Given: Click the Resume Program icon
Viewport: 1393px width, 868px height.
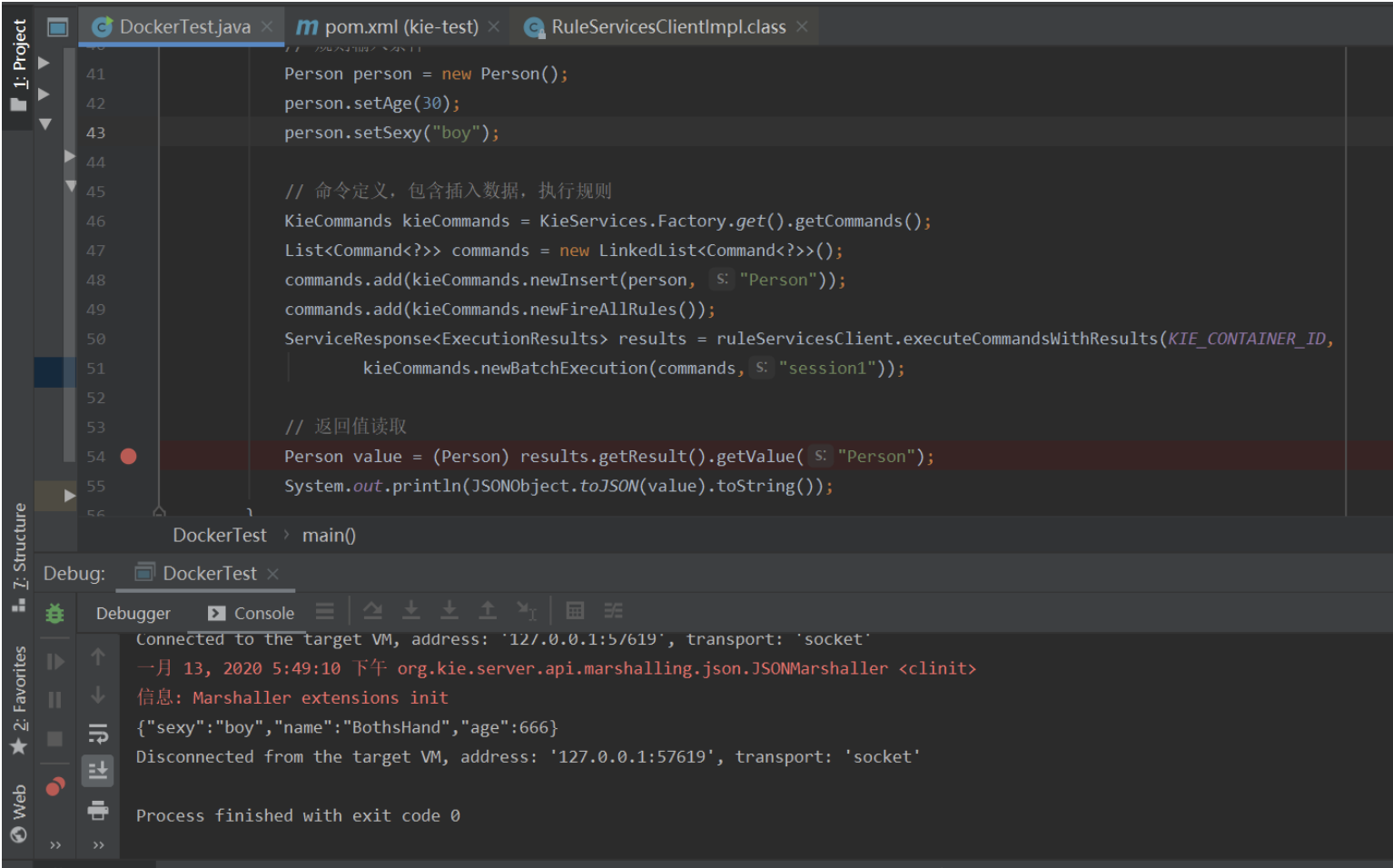Looking at the screenshot, I should pos(54,662).
